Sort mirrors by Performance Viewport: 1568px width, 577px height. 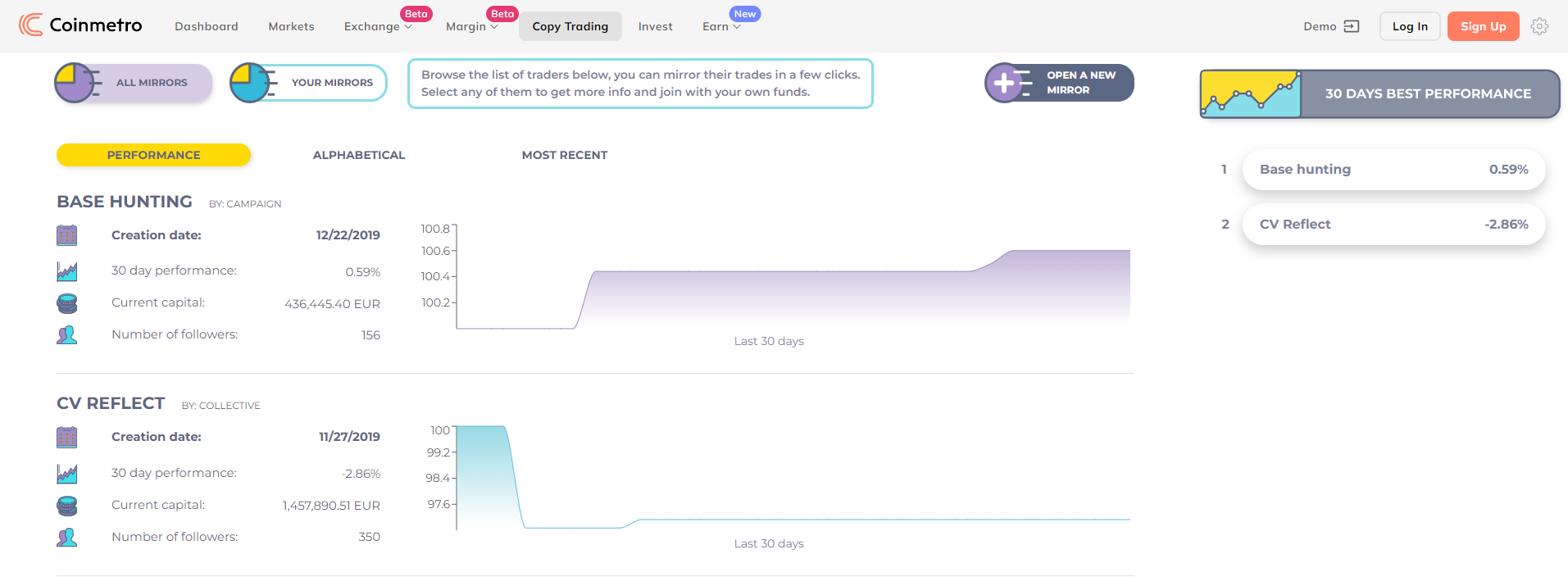pyautogui.click(x=153, y=155)
